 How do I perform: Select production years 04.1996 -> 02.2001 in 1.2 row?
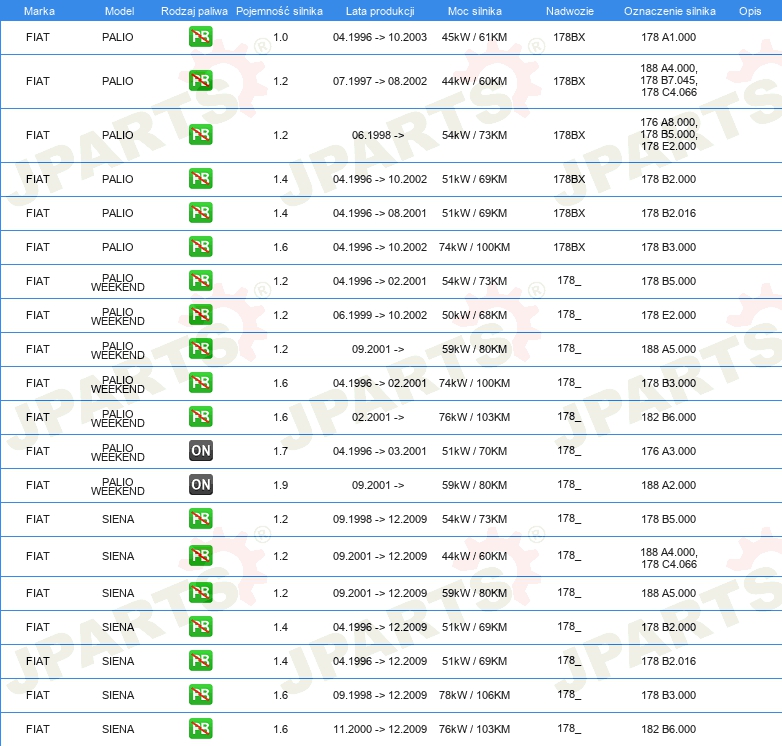[380, 281]
